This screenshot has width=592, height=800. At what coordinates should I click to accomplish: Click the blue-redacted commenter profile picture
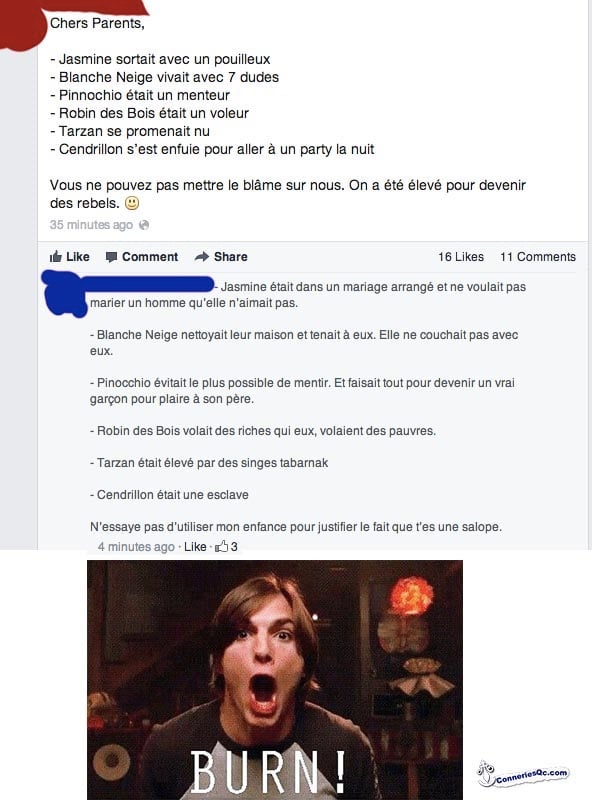(64, 294)
